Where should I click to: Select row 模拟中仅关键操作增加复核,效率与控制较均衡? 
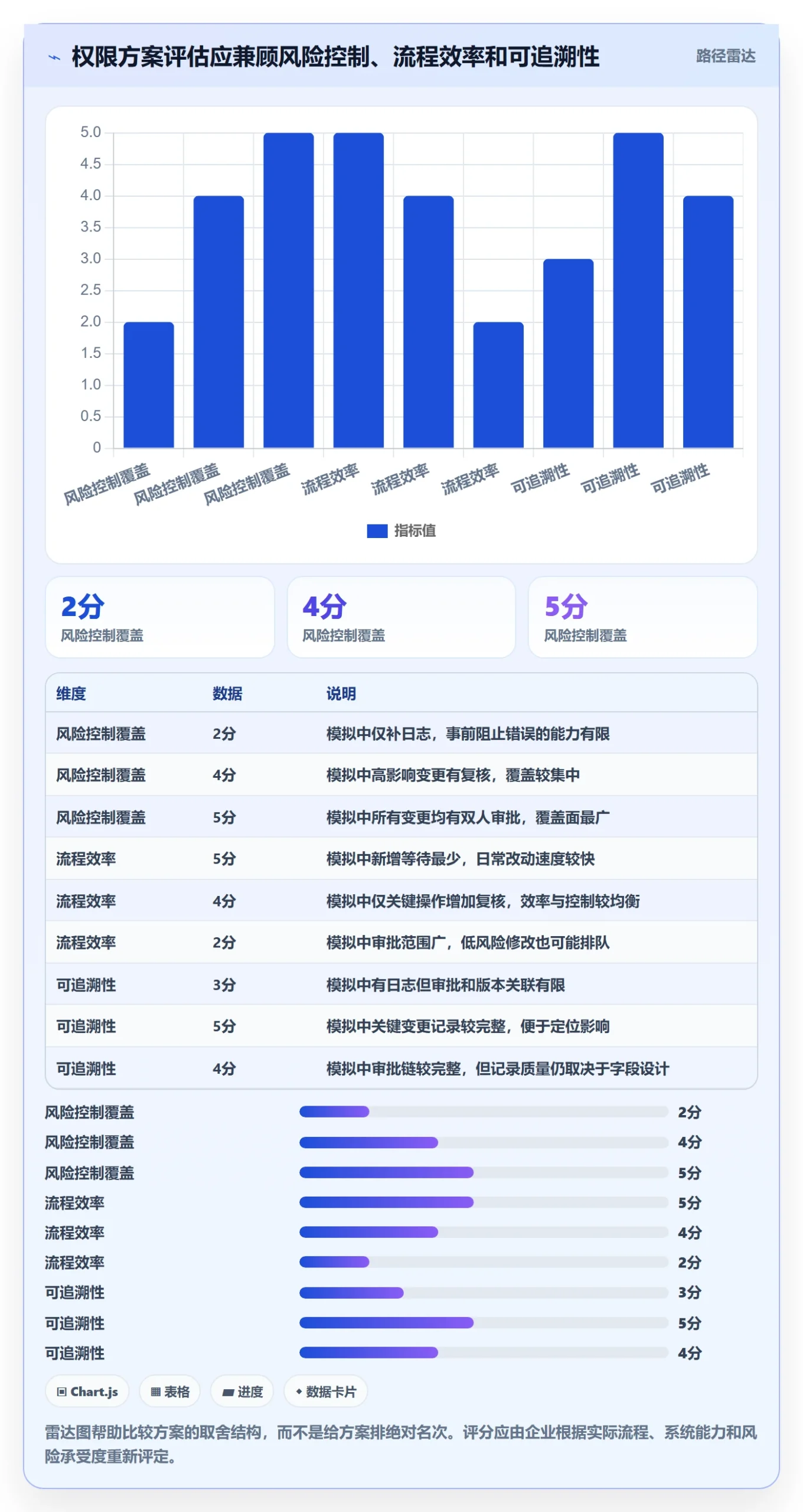pyautogui.click(x=401, y=901)
